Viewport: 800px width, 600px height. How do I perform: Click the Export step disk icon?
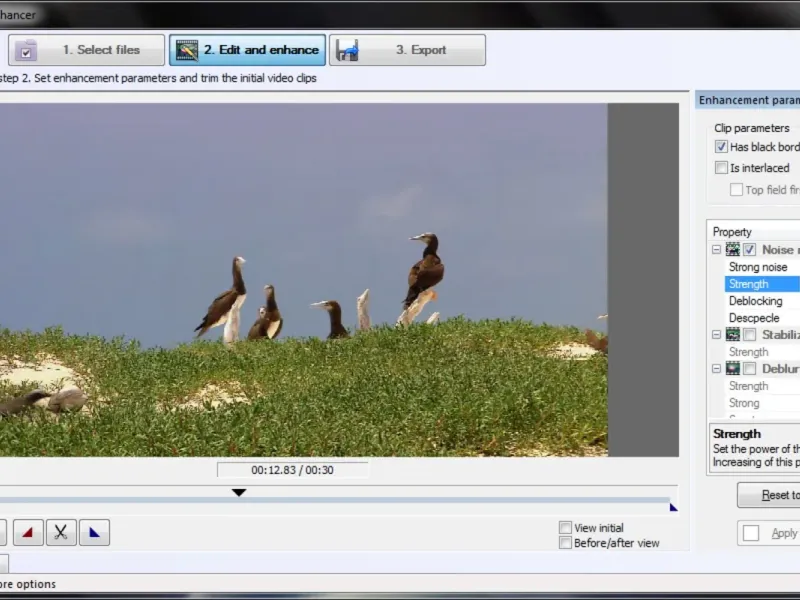coord(348,50)
